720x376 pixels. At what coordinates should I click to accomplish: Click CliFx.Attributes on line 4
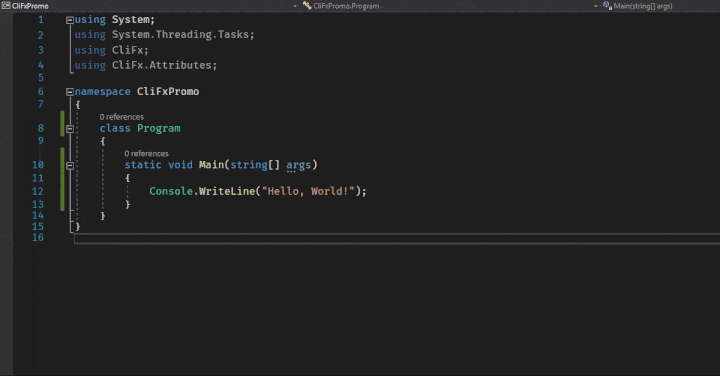(x=162, y=65)
